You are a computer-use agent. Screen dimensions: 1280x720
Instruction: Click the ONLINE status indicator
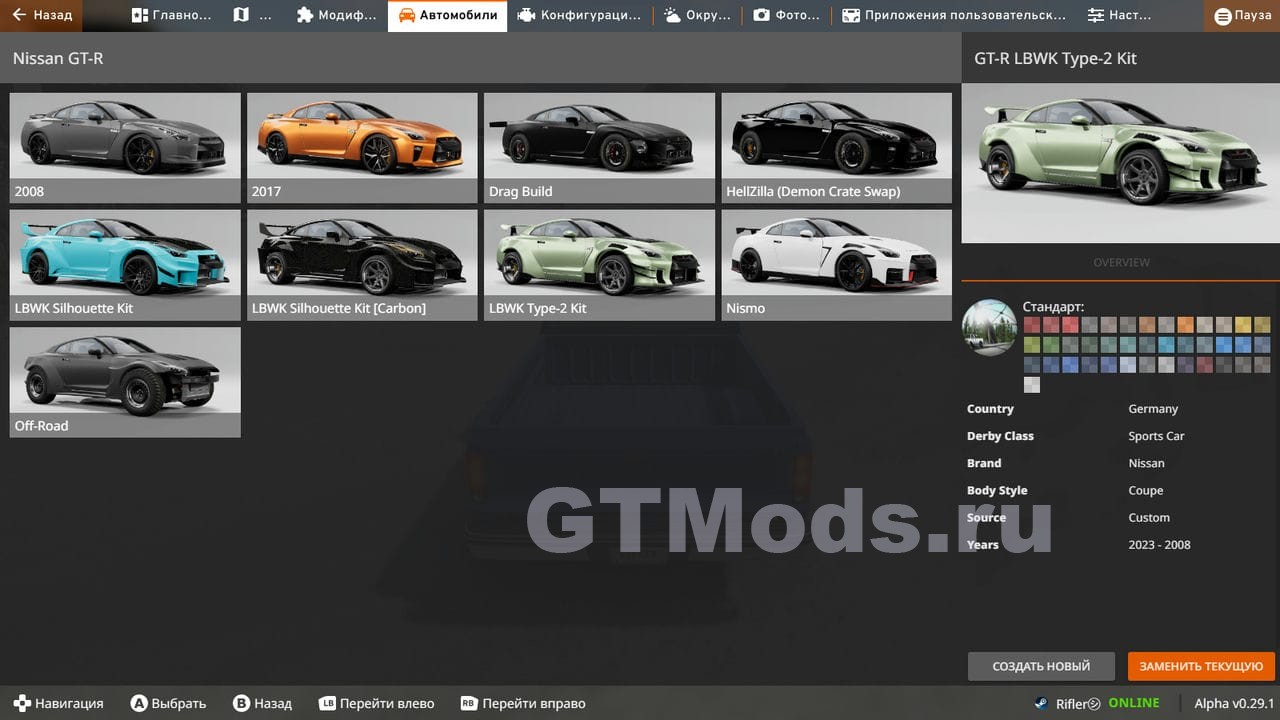click(1133, 703)
